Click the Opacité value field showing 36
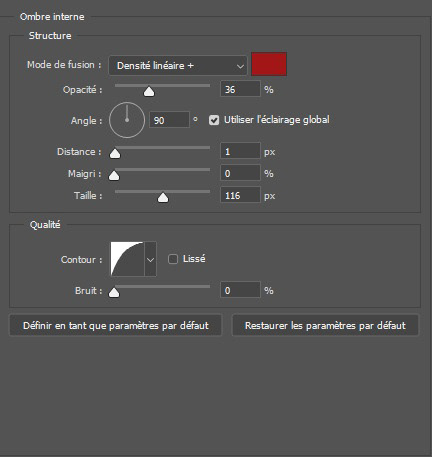The width and height of the screenshot is (432, 457). 240,89
